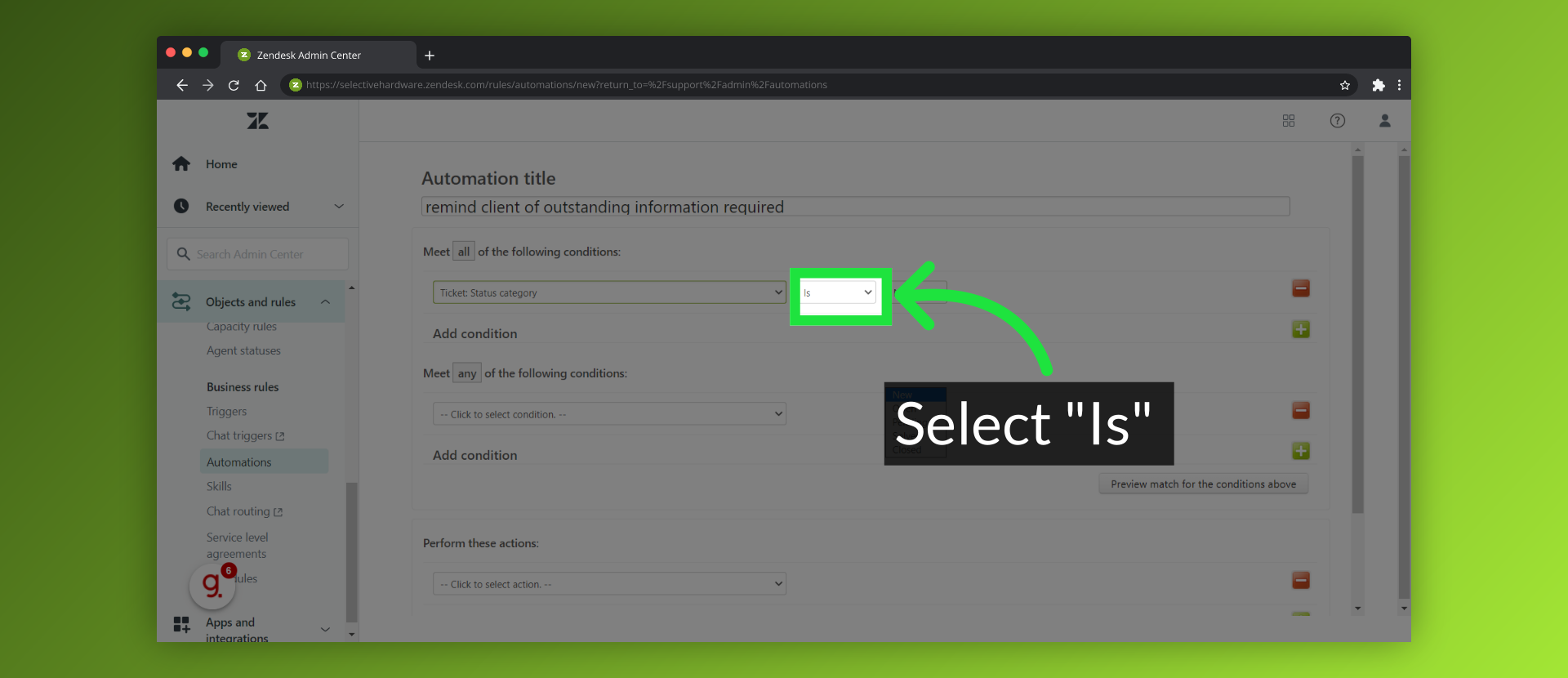Edit the Automation title field

pos(855,207)
